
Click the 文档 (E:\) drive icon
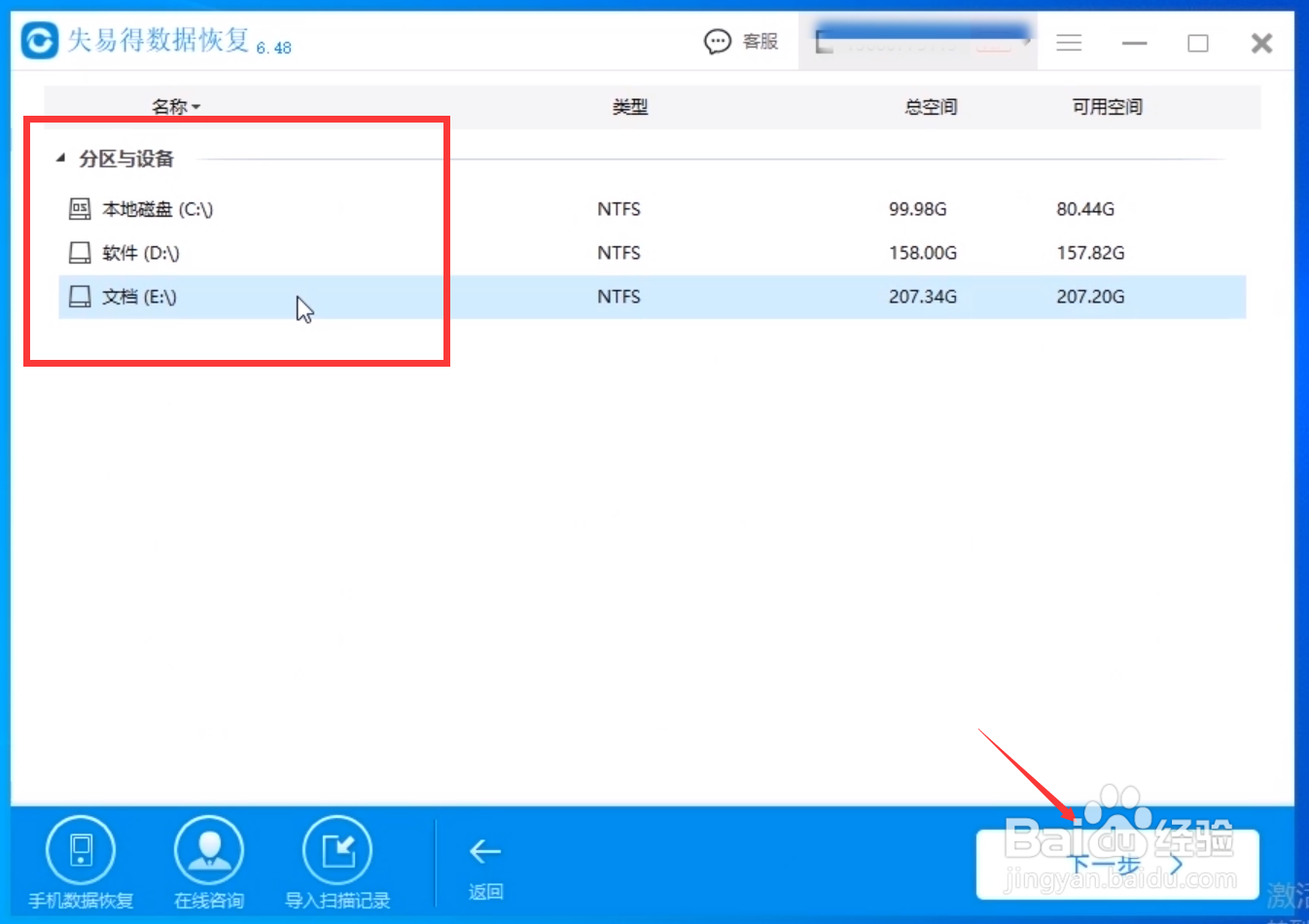point(79,297)
